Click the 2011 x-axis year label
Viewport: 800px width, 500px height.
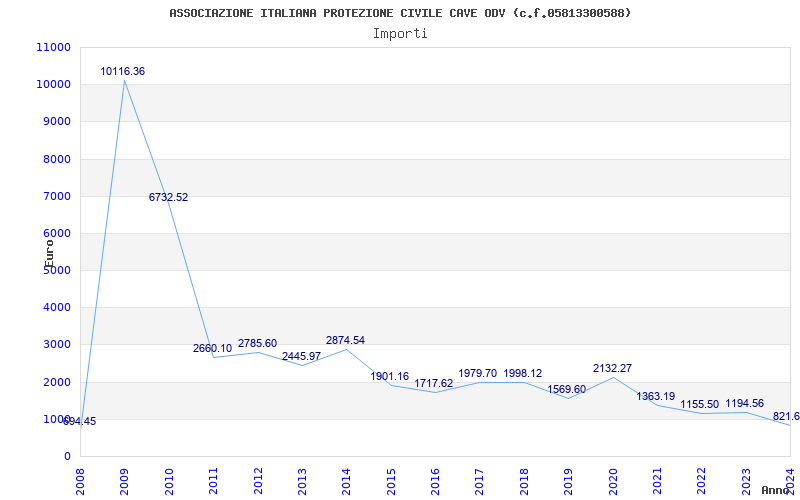[x=213, y=481]
